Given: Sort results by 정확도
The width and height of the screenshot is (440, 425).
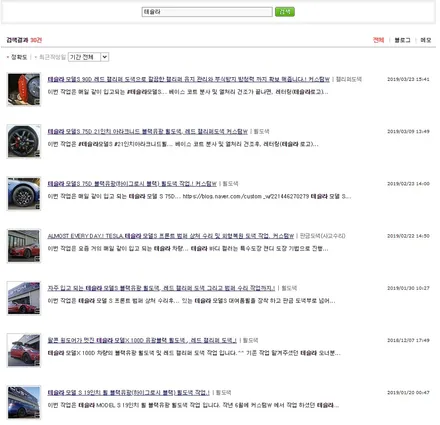Looking at the screenshot, I should 19,57.
